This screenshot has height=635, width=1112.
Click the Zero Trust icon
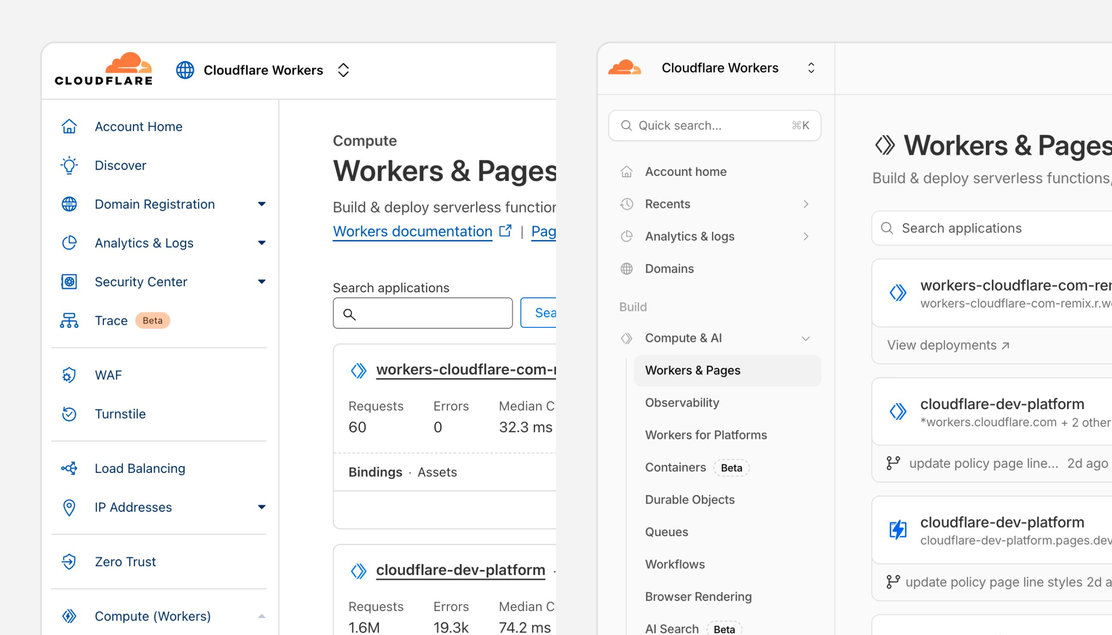pyautogui.click(x=69, y=562)
